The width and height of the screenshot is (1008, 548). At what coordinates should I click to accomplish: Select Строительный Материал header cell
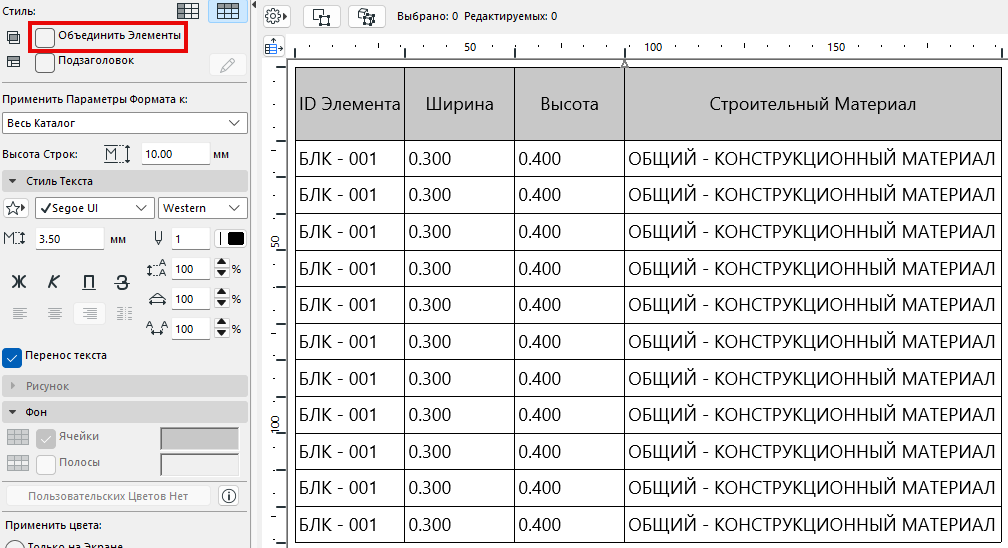click(813, 104)
